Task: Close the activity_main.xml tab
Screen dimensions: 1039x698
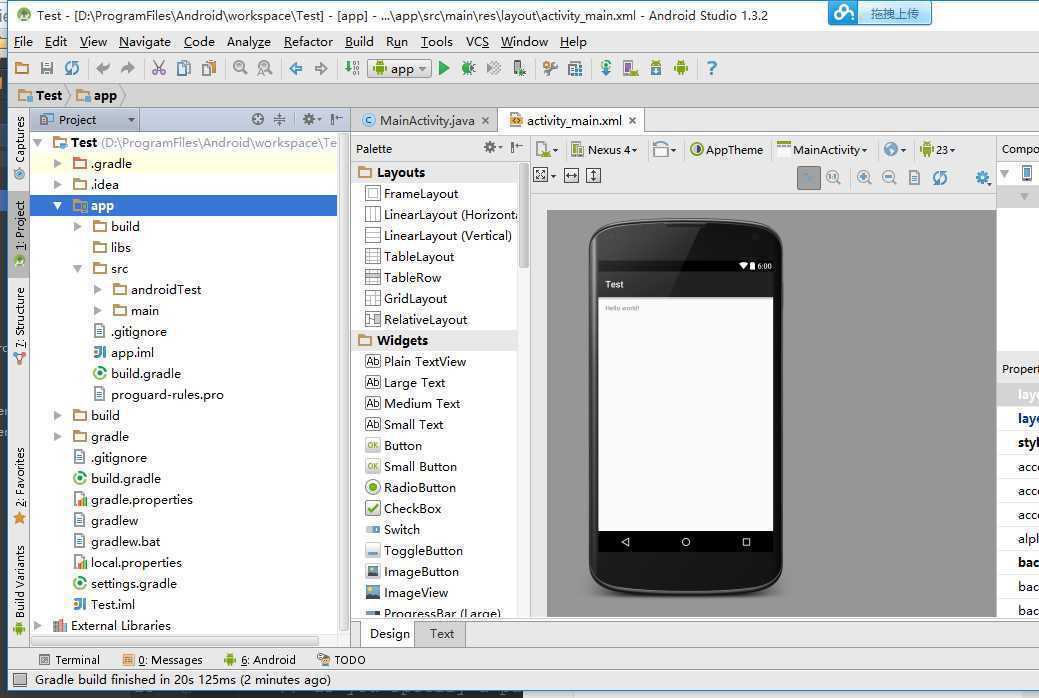Action: click(633, 121)
